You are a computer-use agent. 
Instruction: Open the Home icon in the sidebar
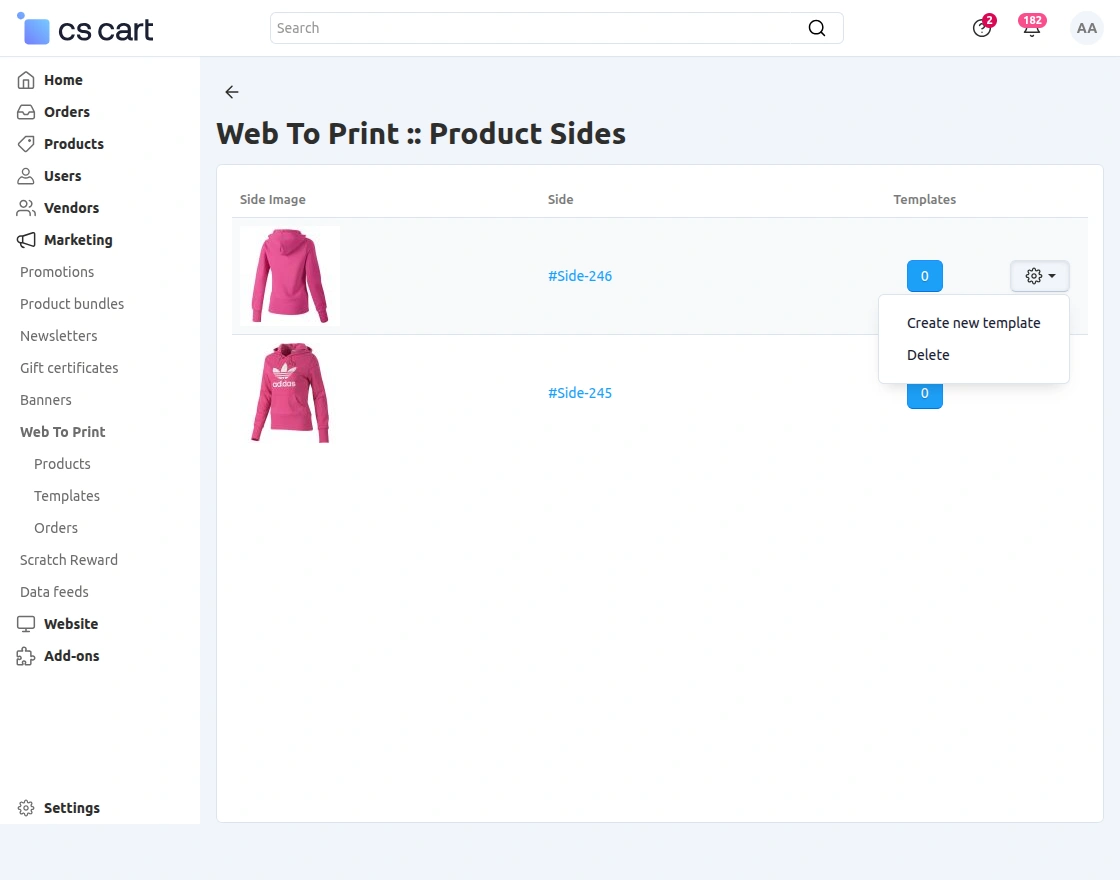[x=26, y=80]
